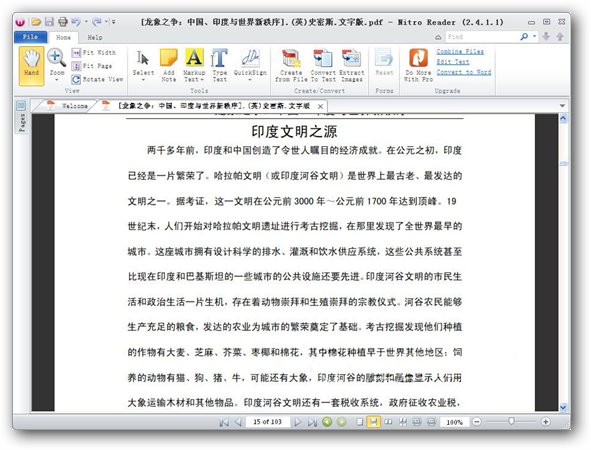The height and width of the screenshot is (450, 591).
Task: Click the page number field 15 of 103
Action: tap(267, 422)
